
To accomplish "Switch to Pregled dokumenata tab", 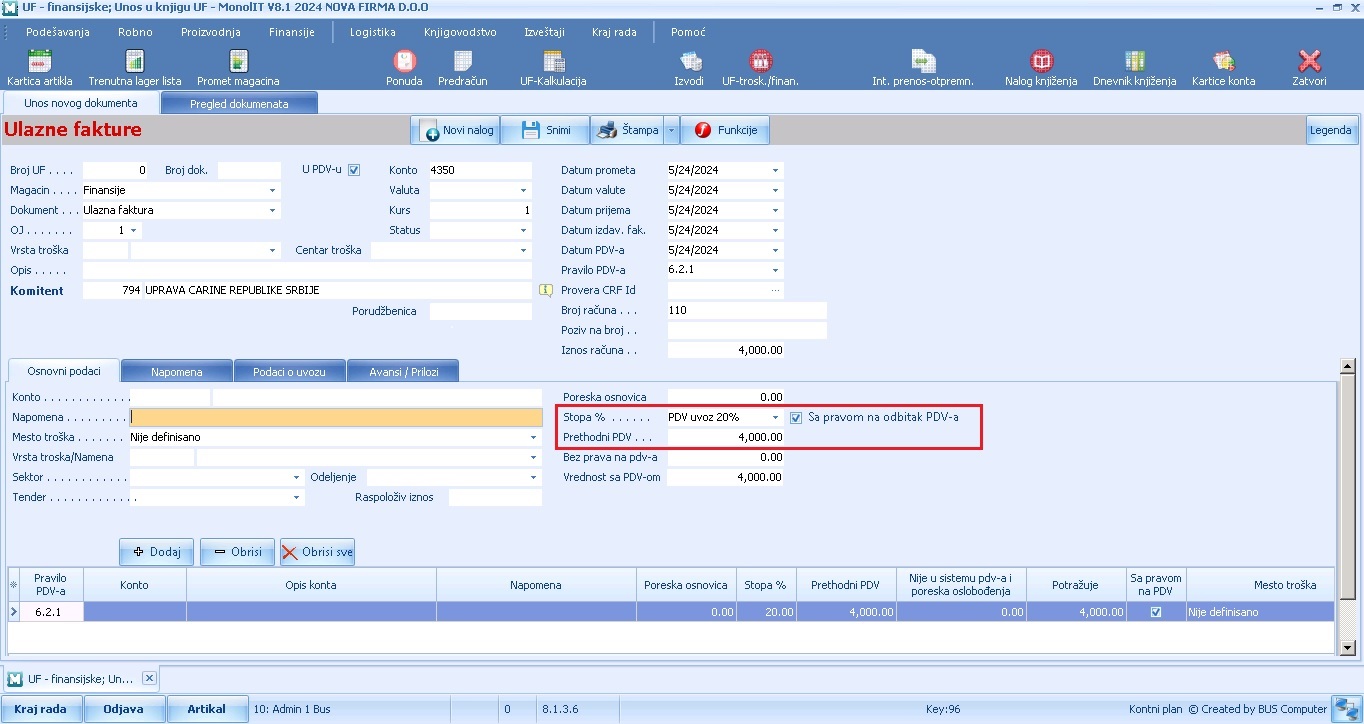I will click(239, 103).
